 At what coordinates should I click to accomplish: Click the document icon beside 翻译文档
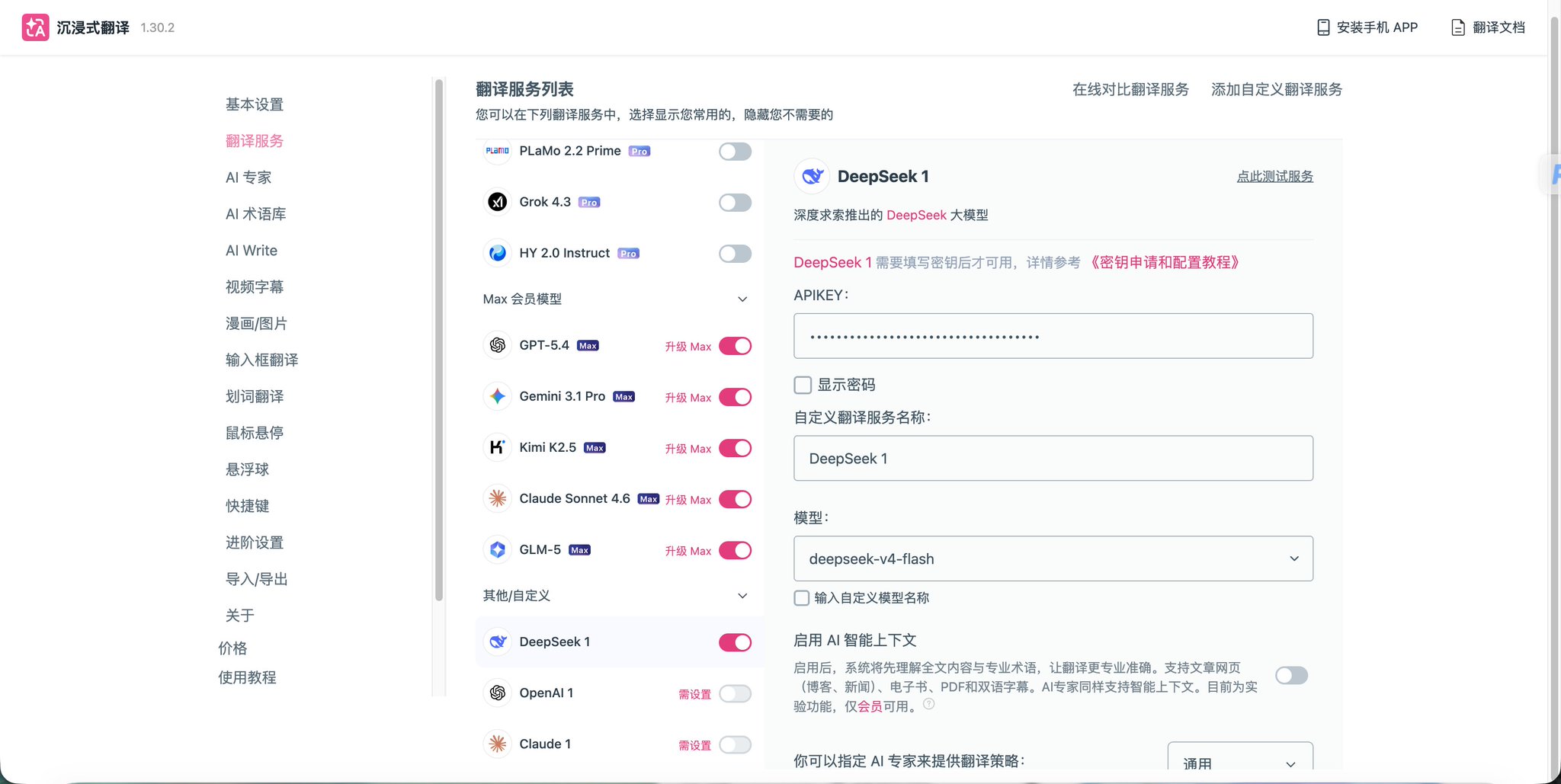[1457, 27]
